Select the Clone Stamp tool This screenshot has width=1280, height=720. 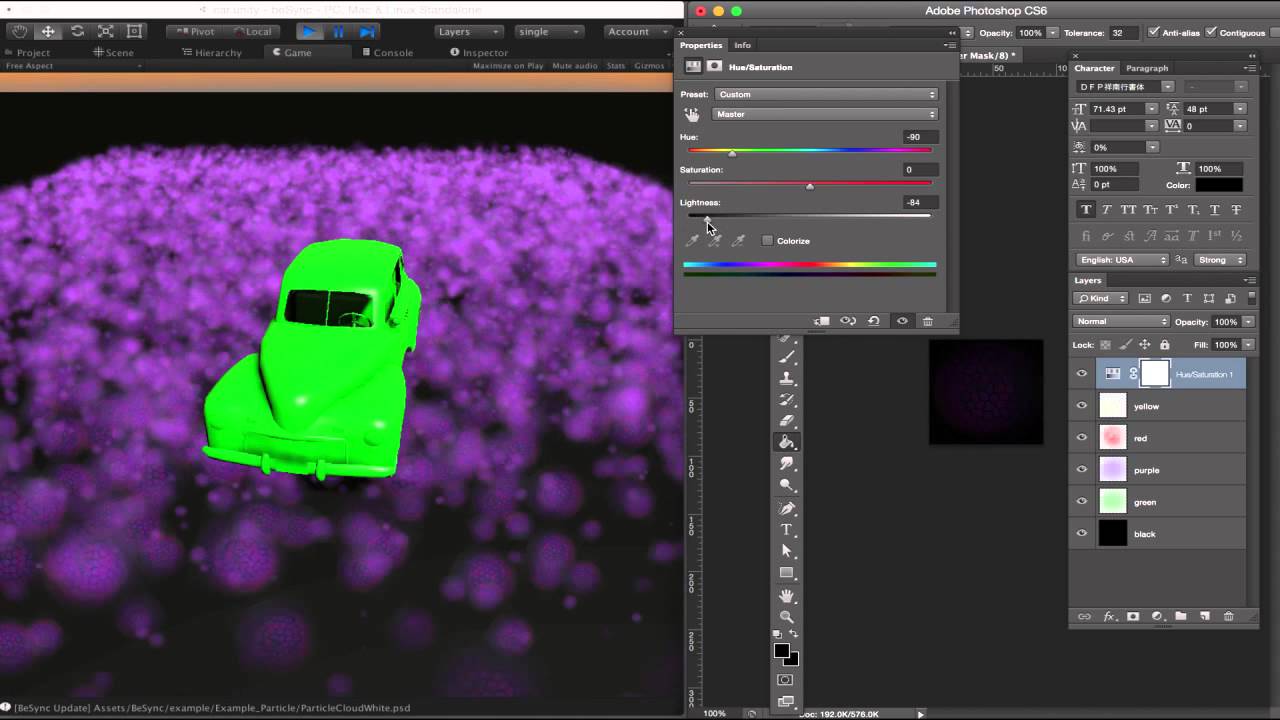(787, 378)
